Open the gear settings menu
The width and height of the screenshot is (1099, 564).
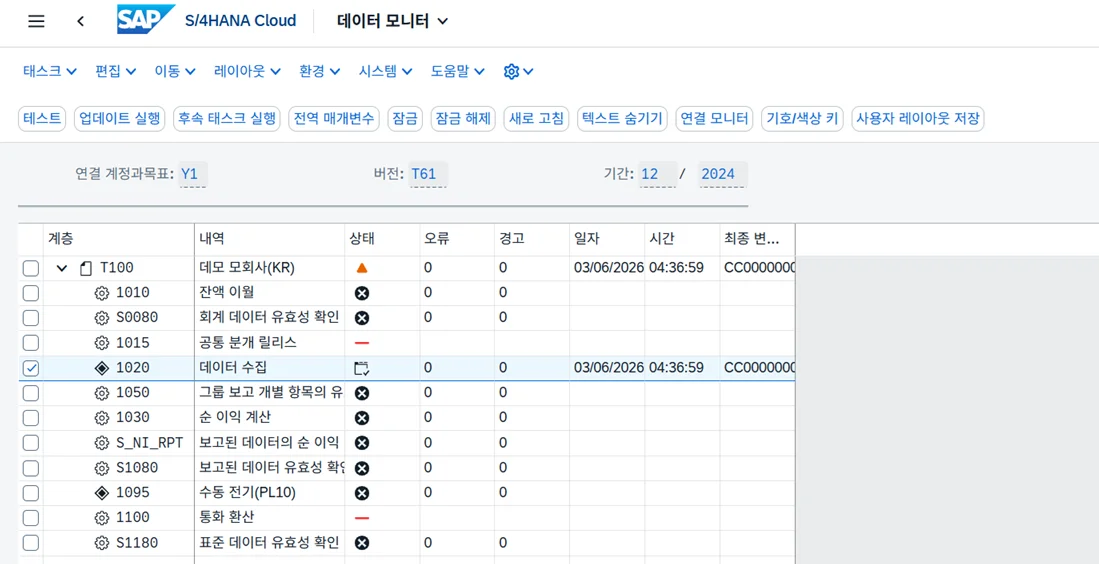coord(519,71)
